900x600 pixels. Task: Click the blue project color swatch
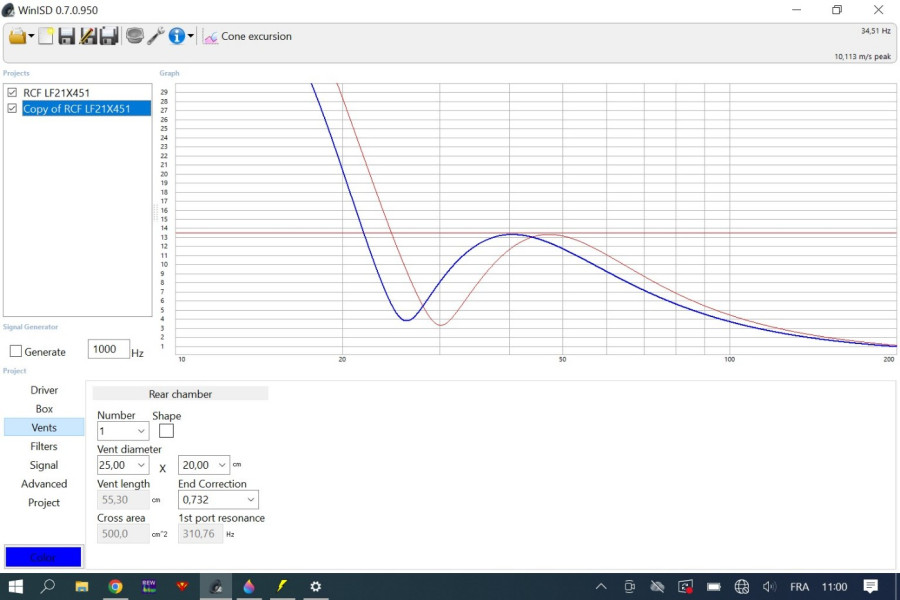(x=43, y=557)
